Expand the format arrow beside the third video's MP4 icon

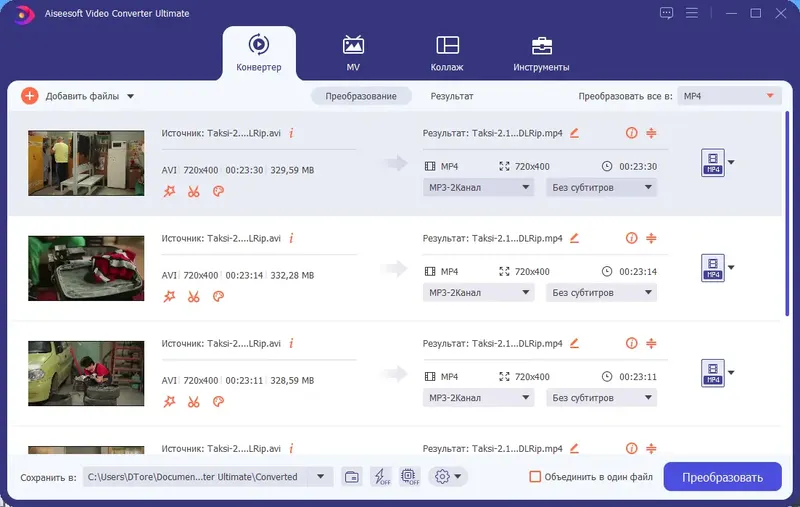(x=731, y=372)
